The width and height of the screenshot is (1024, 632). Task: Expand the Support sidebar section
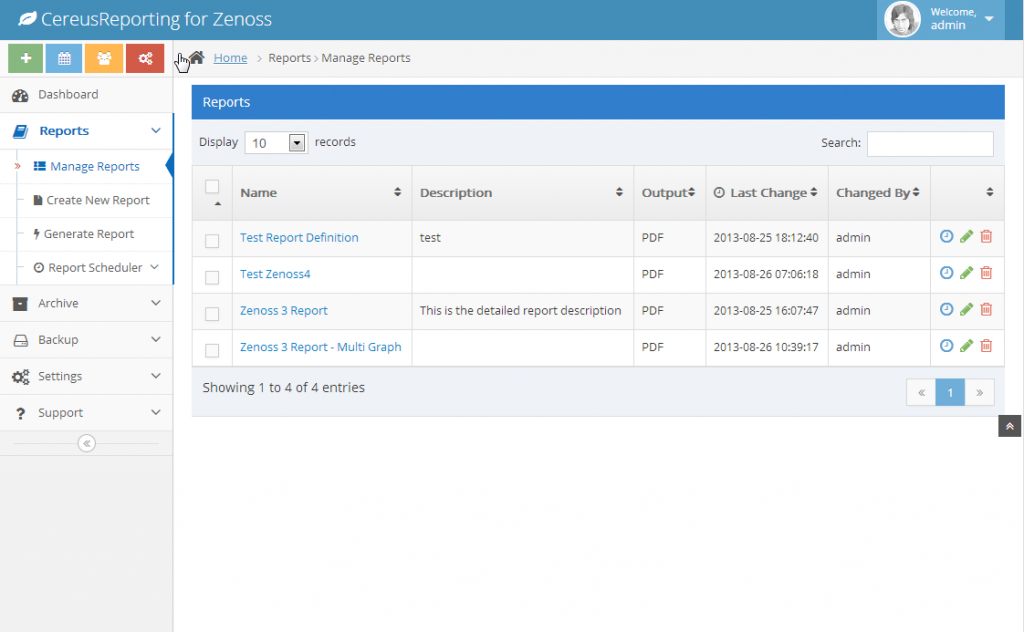pyautogui.click(x=86, y=413)
